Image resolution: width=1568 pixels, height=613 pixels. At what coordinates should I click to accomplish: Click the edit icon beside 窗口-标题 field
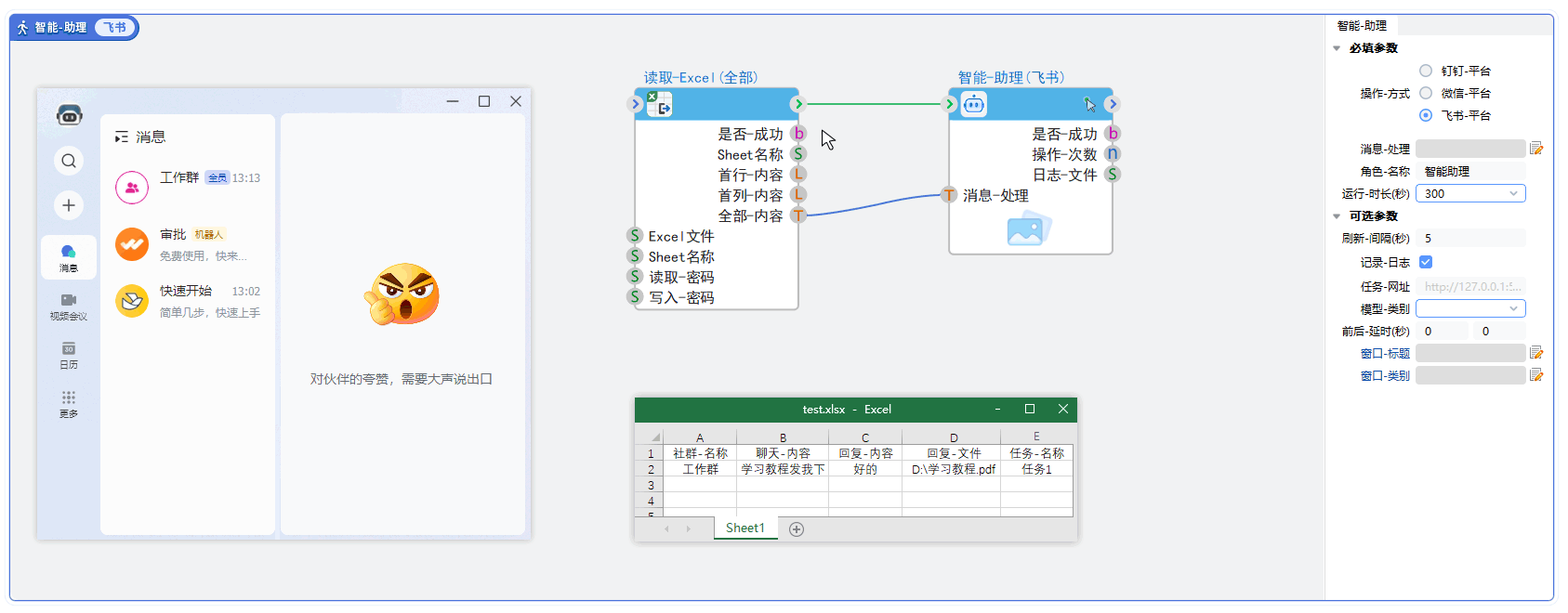pos(1536,353)
